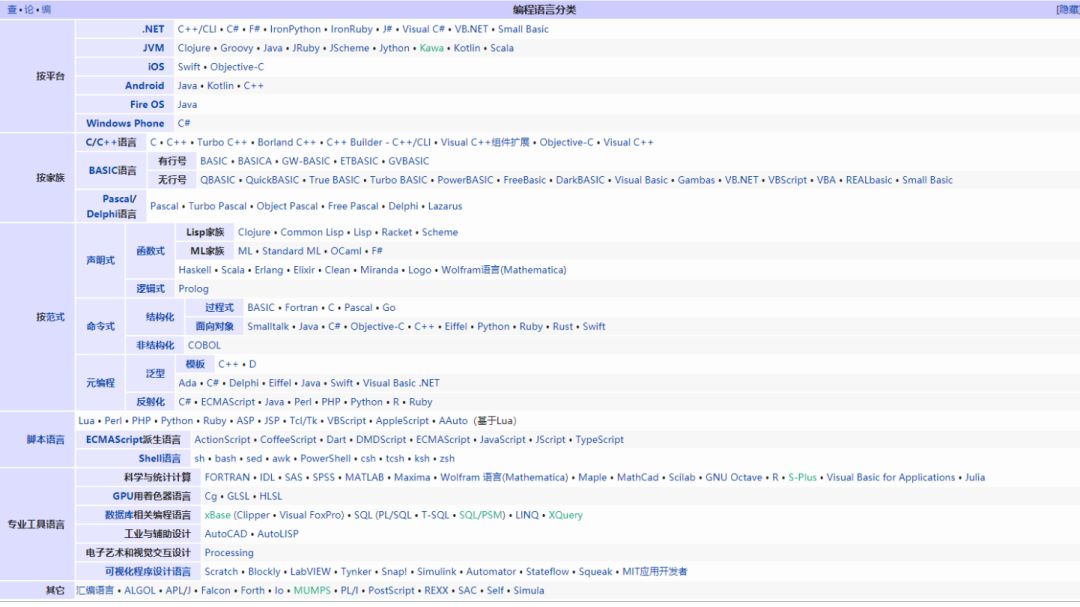Open the 汇编语言 link

click(x=95, y=590)
